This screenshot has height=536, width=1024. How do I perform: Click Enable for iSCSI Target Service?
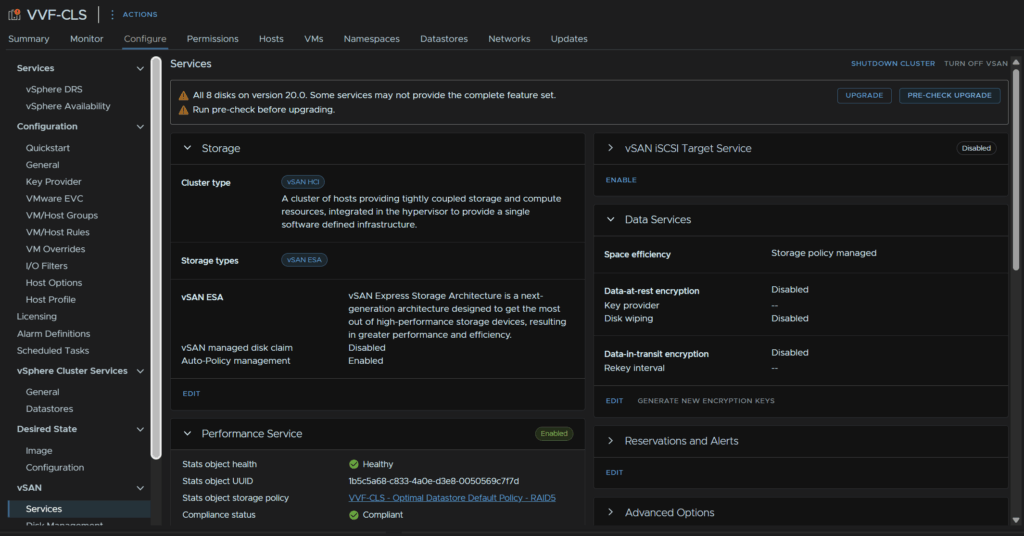(621, 180)
